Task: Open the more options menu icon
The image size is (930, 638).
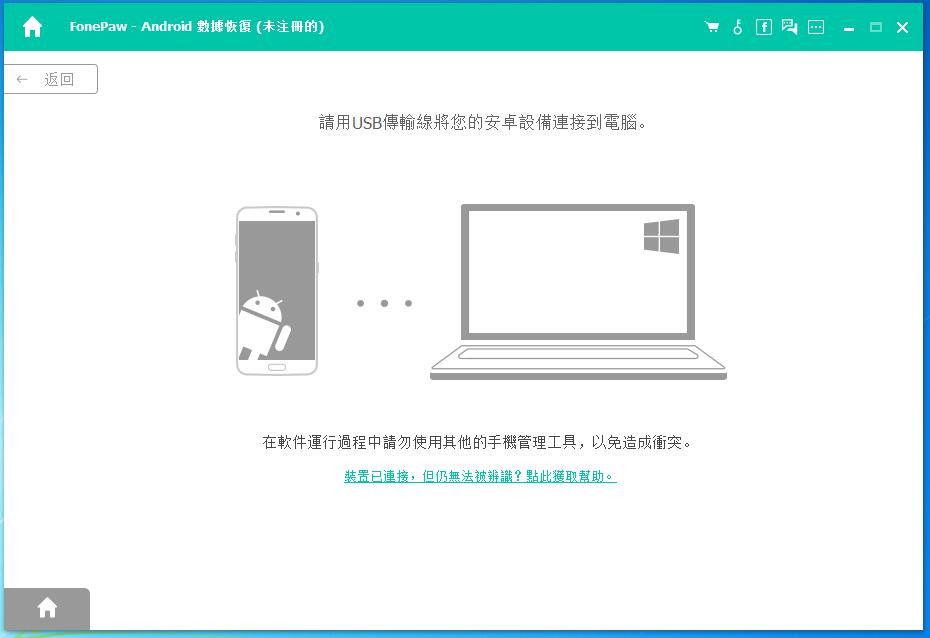Action: 816,27
